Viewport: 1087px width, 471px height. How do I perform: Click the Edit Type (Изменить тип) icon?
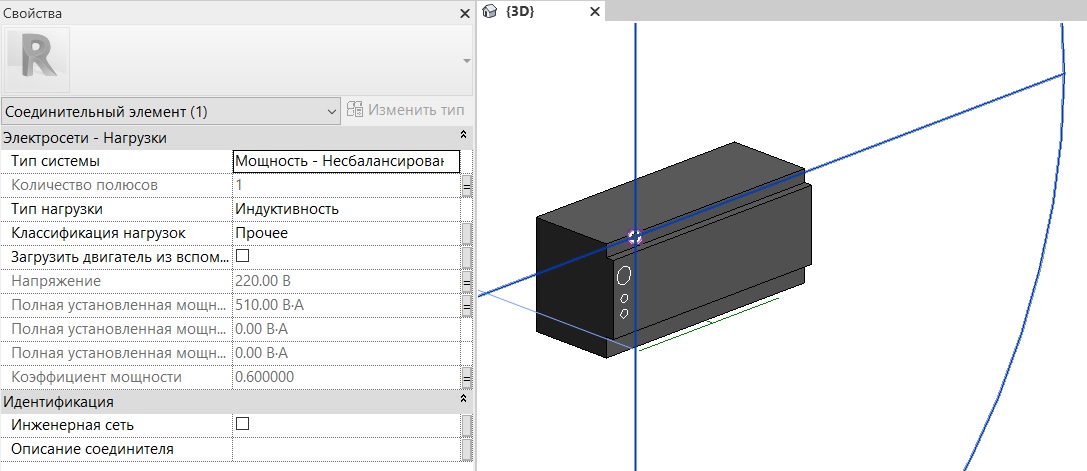tap(354, 110)
